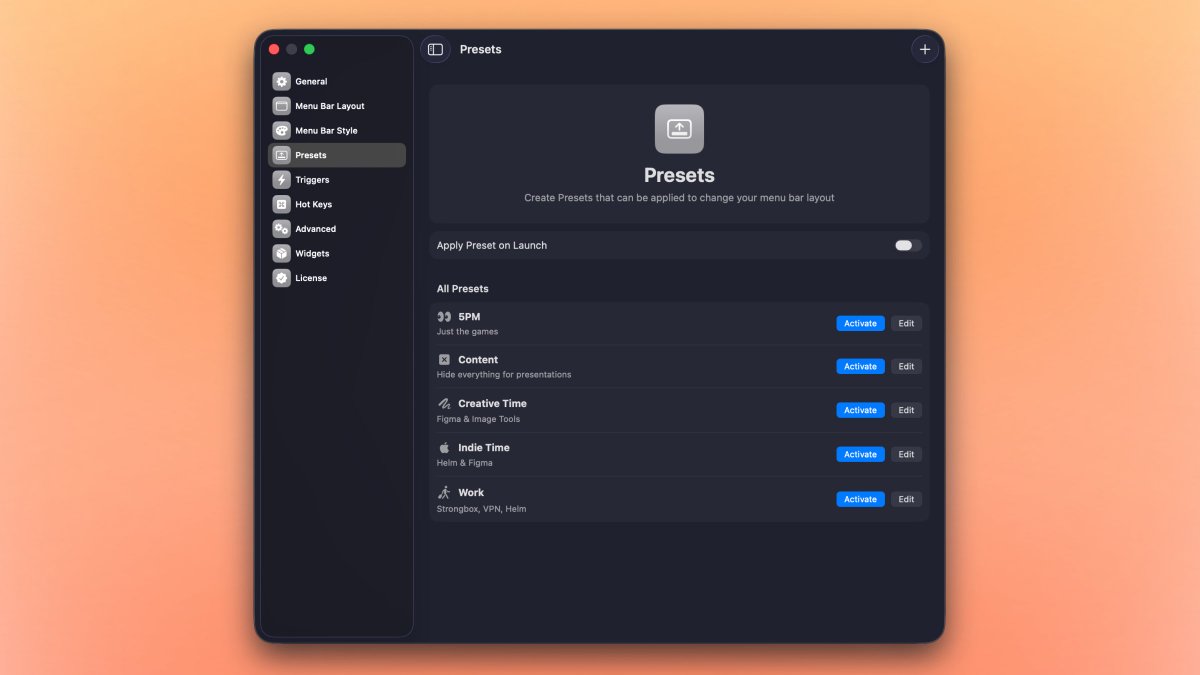Activate the Work preset
Screen dimensions: 1200x675
click(860, 499)
